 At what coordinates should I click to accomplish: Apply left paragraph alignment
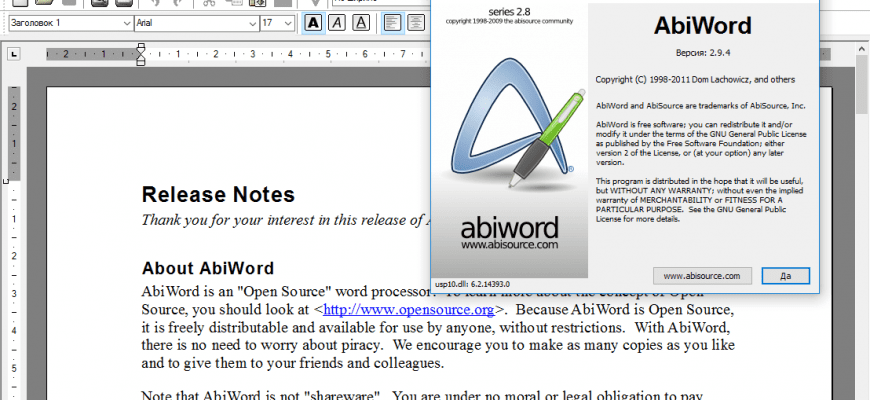[393, 23]
